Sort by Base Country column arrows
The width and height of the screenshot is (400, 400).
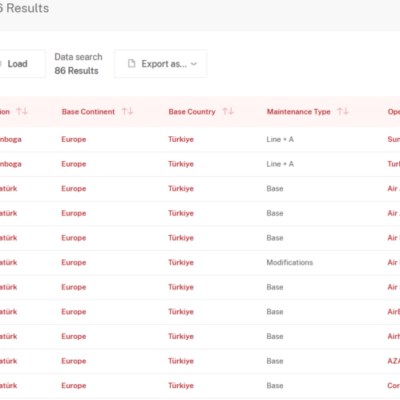pos(228,111)
